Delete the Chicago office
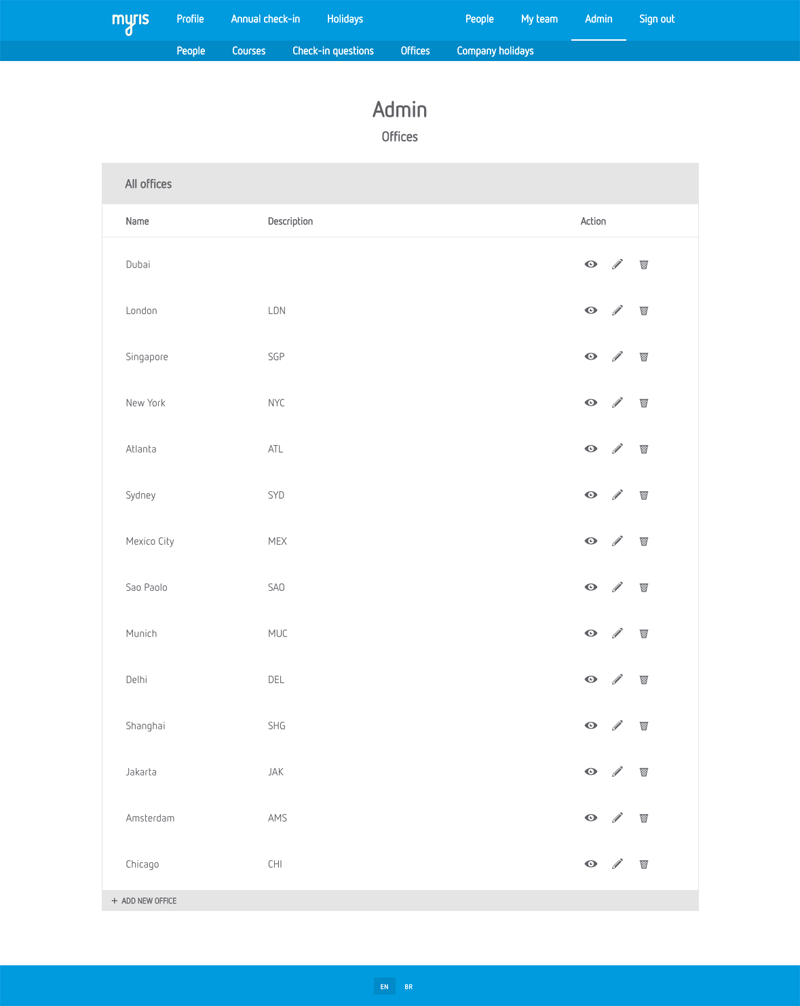Image resolution: width=800 pixels, height=1006 pixels. 644,864
